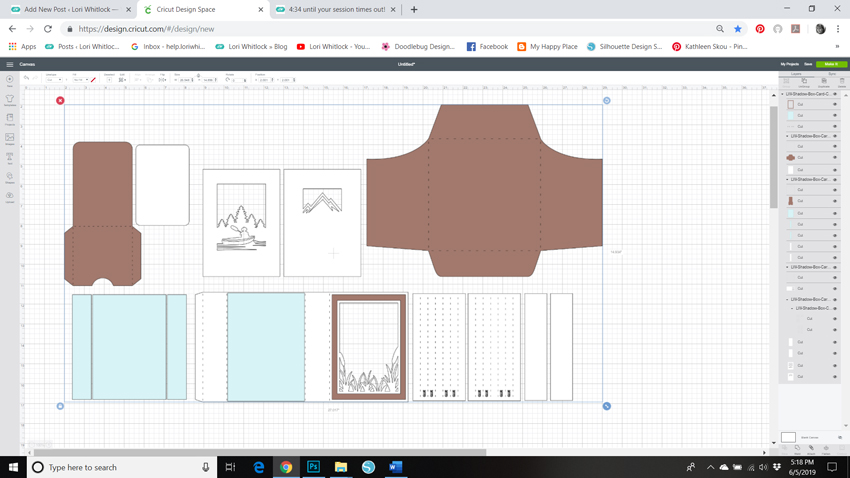
Task: Switch to the Sync tab
Action: (832, 73)
